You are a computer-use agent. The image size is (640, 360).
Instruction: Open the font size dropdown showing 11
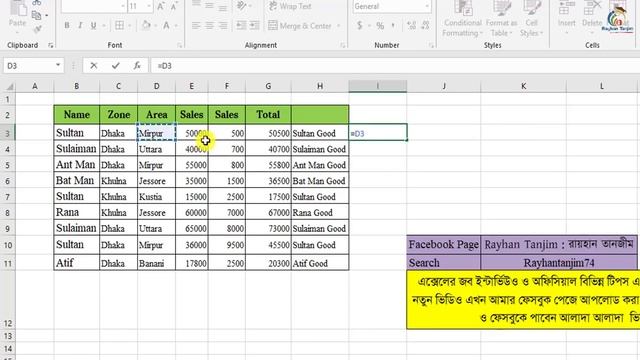pyautogui.click(x=149, y=6)
